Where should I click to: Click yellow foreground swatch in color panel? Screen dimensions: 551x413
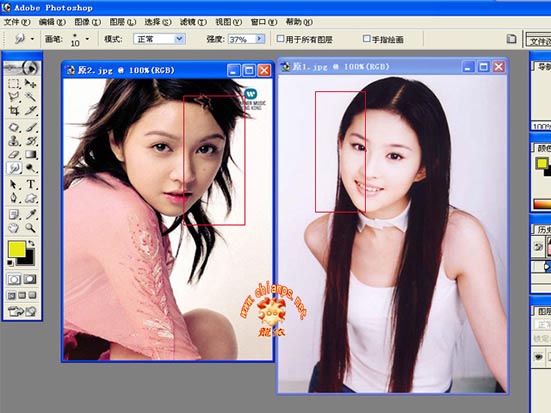tap(541, 163)
